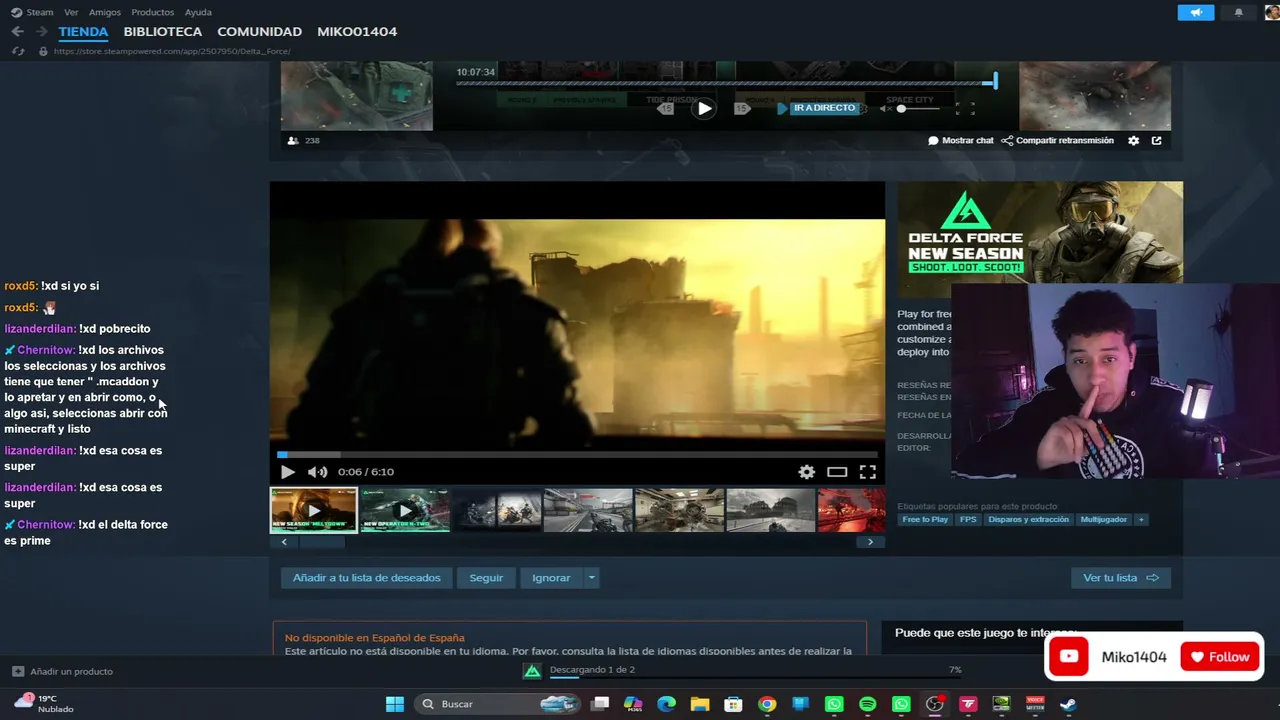Skip the broadcast forward 15 seconds
This screenshot has width=1280, height=720.
tap(742, 108)
